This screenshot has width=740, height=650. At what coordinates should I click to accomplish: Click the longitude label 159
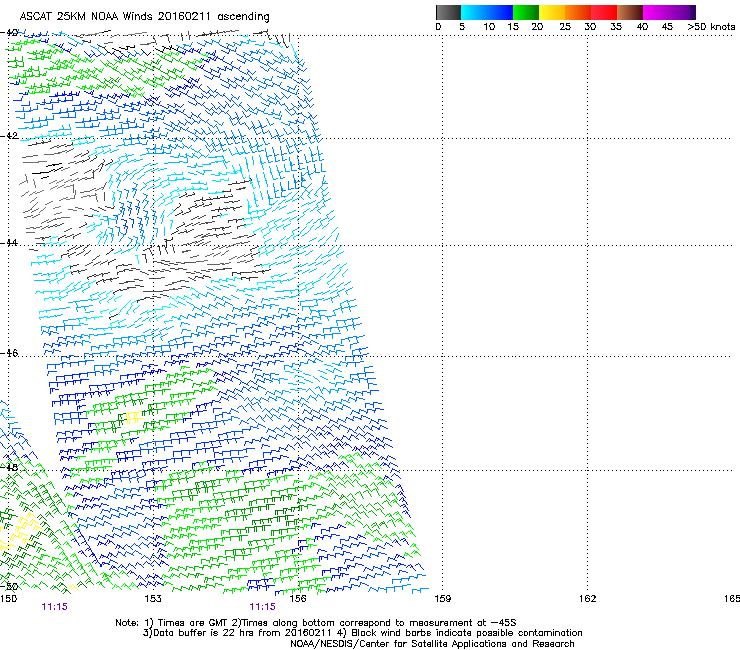pyautogui.click(x=442, y=599)
